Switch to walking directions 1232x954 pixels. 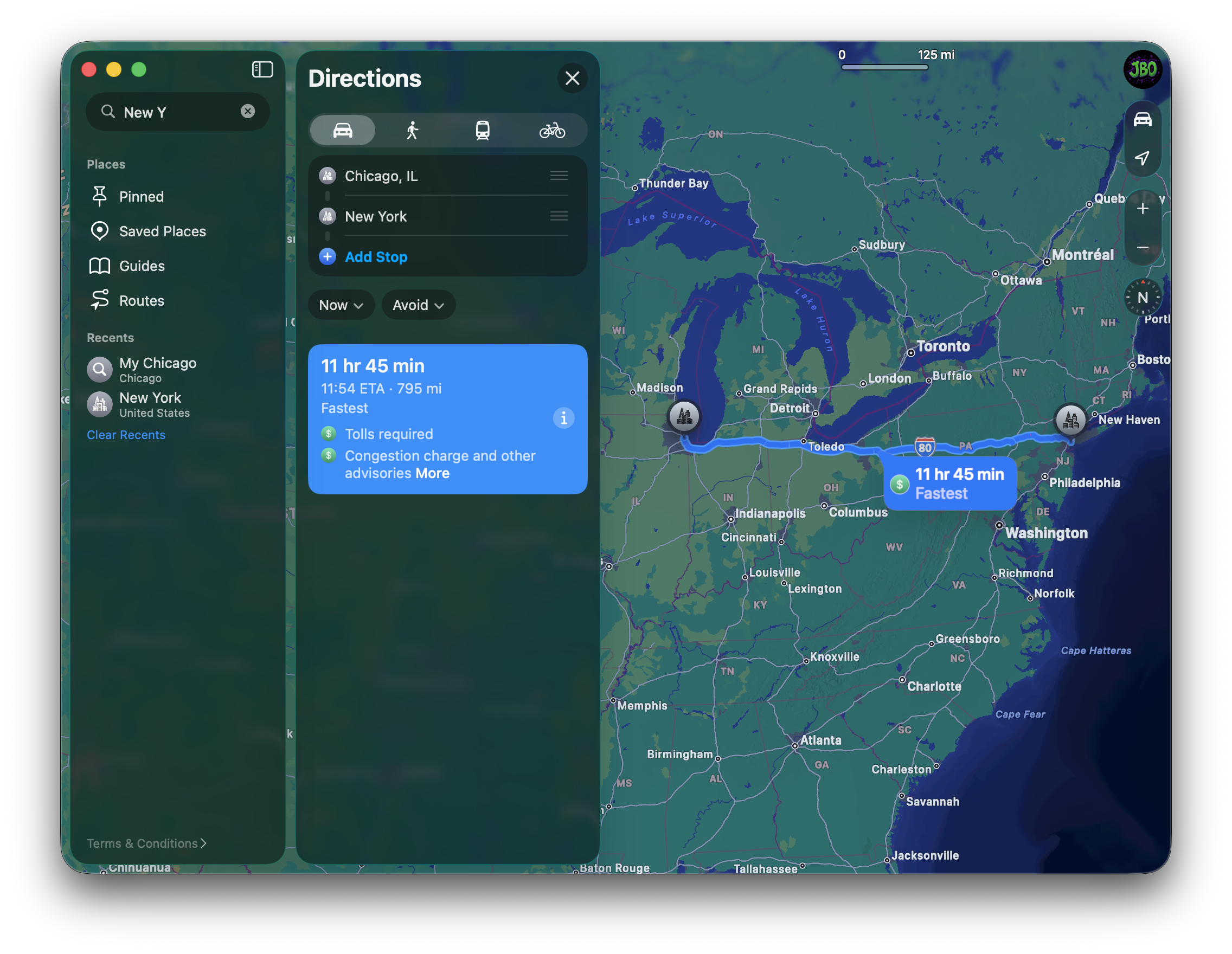click(412, 130)
